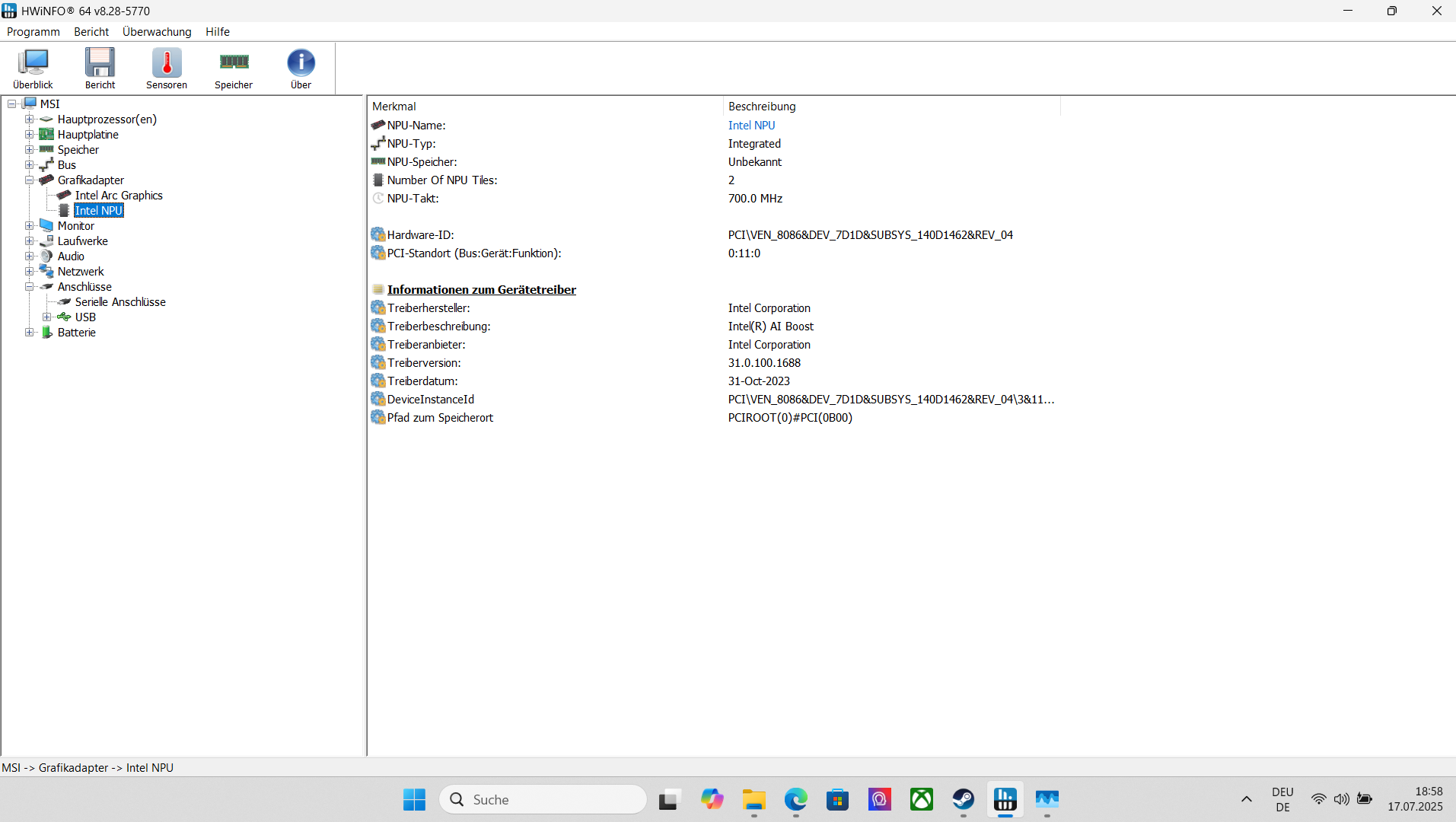The width and height of the screenshot is (1456, 822).
Task: Open the Über info icon
Action: (x=301, y=68)
